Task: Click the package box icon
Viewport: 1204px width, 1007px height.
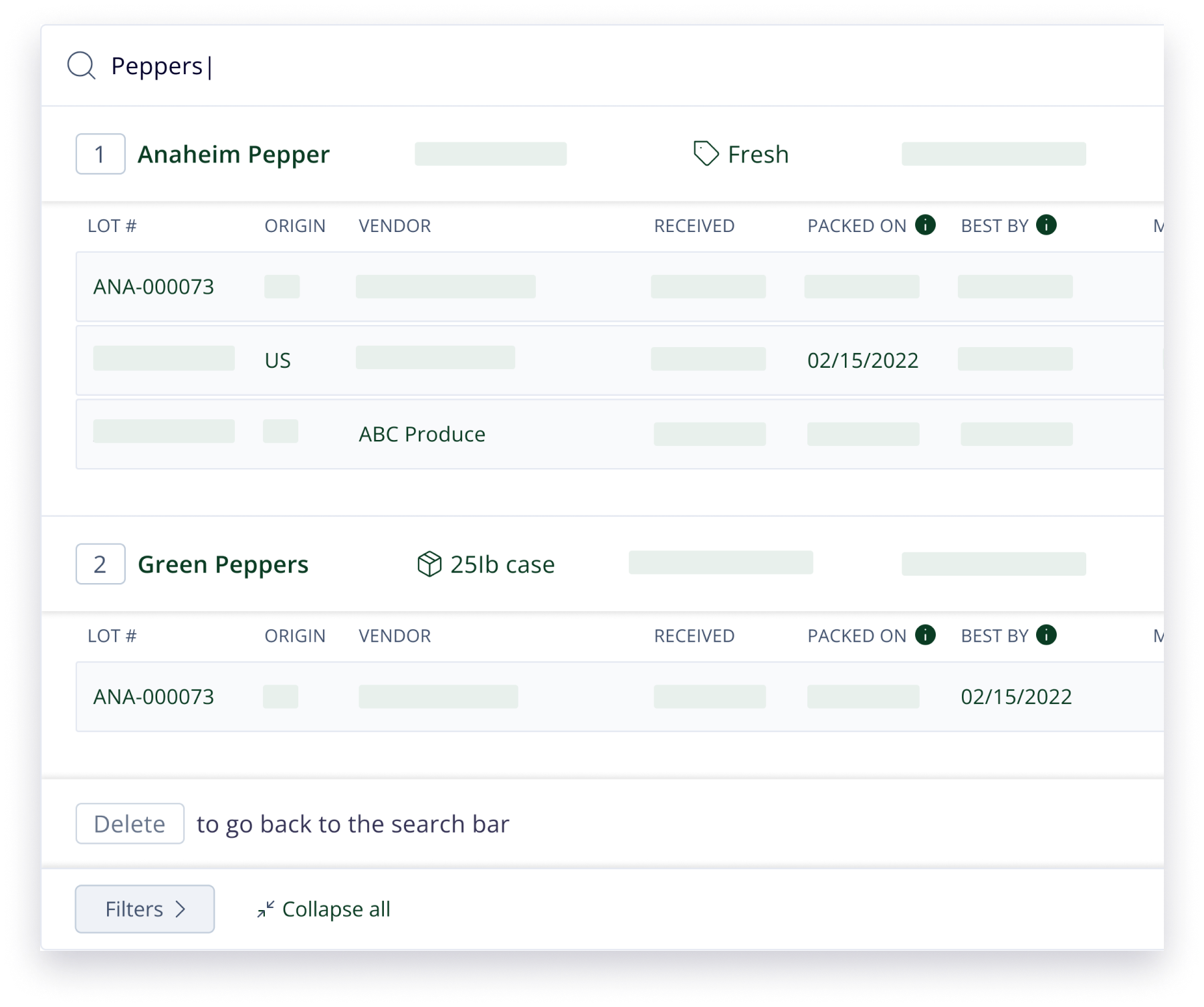Action: coord(429,564)
